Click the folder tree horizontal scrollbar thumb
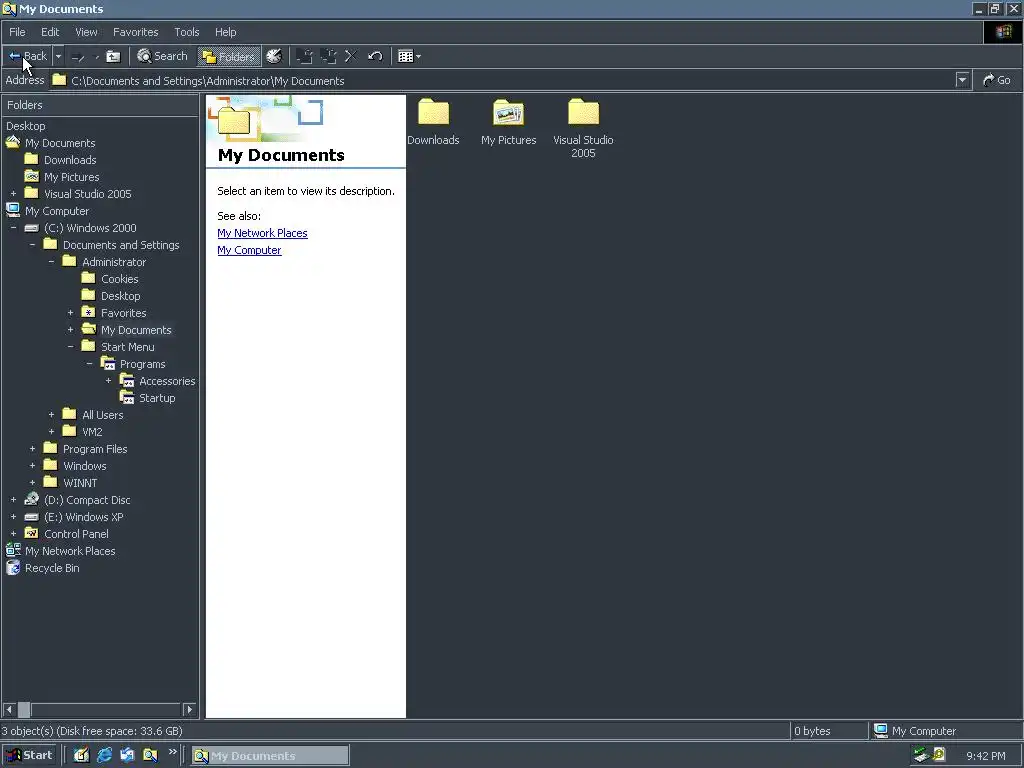This screenshot has height=768, width=1024. [x=24, y=709]
